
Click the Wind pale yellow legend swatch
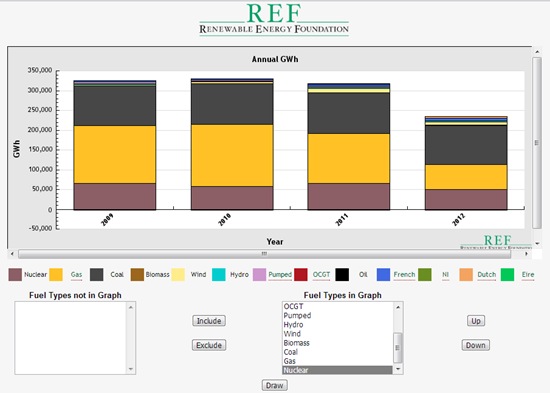click(x=178, y=275)
